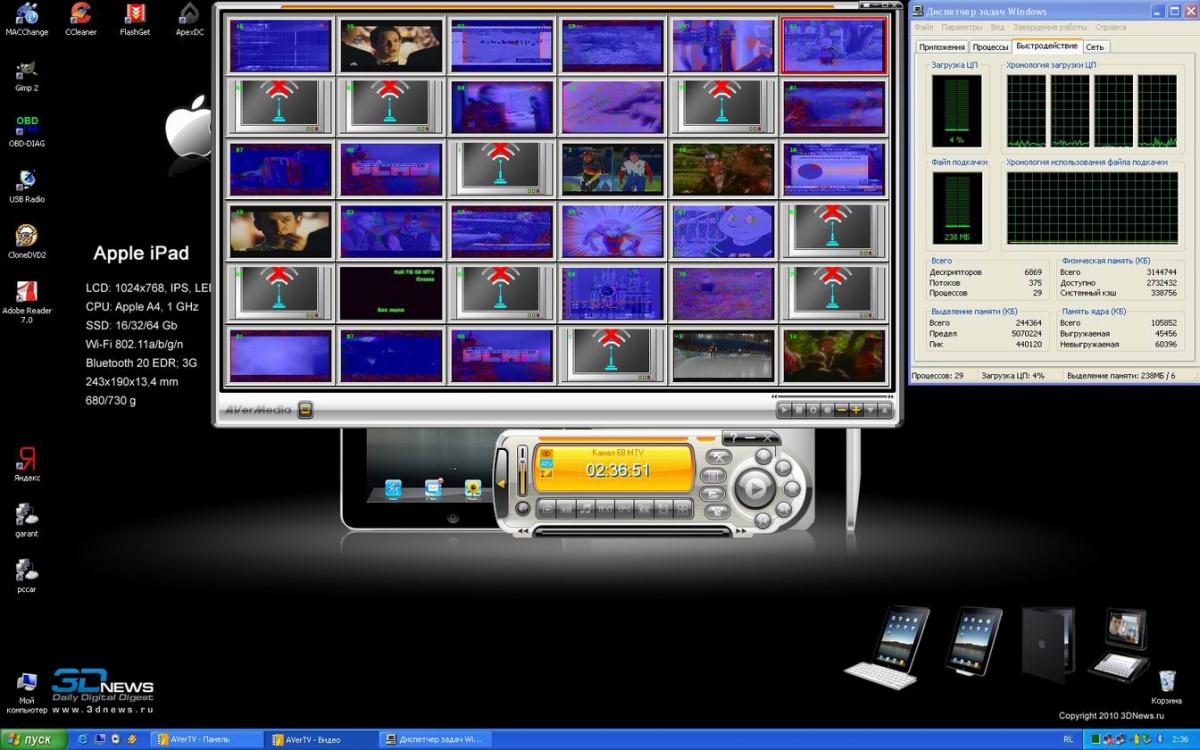Open the CloneDVD2 desktop shortcut

click(x=26, y=237)
